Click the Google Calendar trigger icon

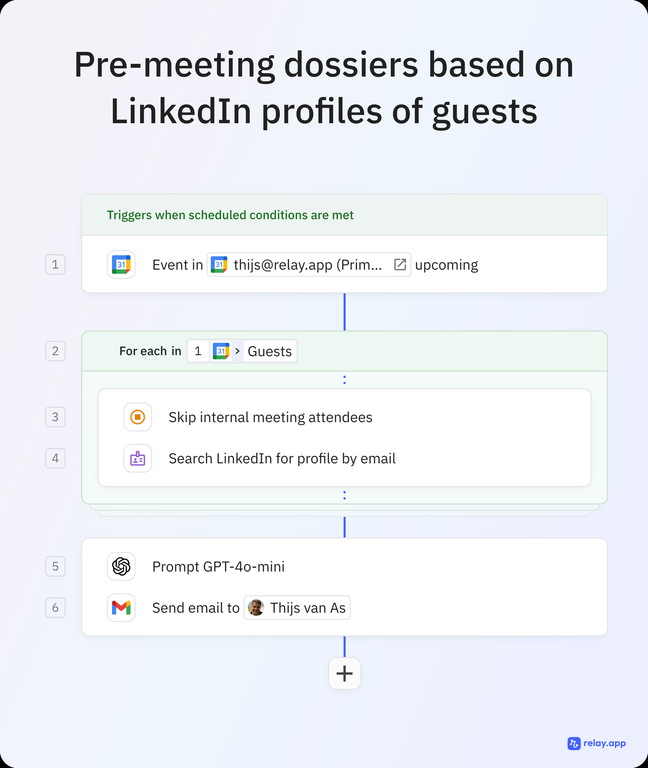(121, 265)
